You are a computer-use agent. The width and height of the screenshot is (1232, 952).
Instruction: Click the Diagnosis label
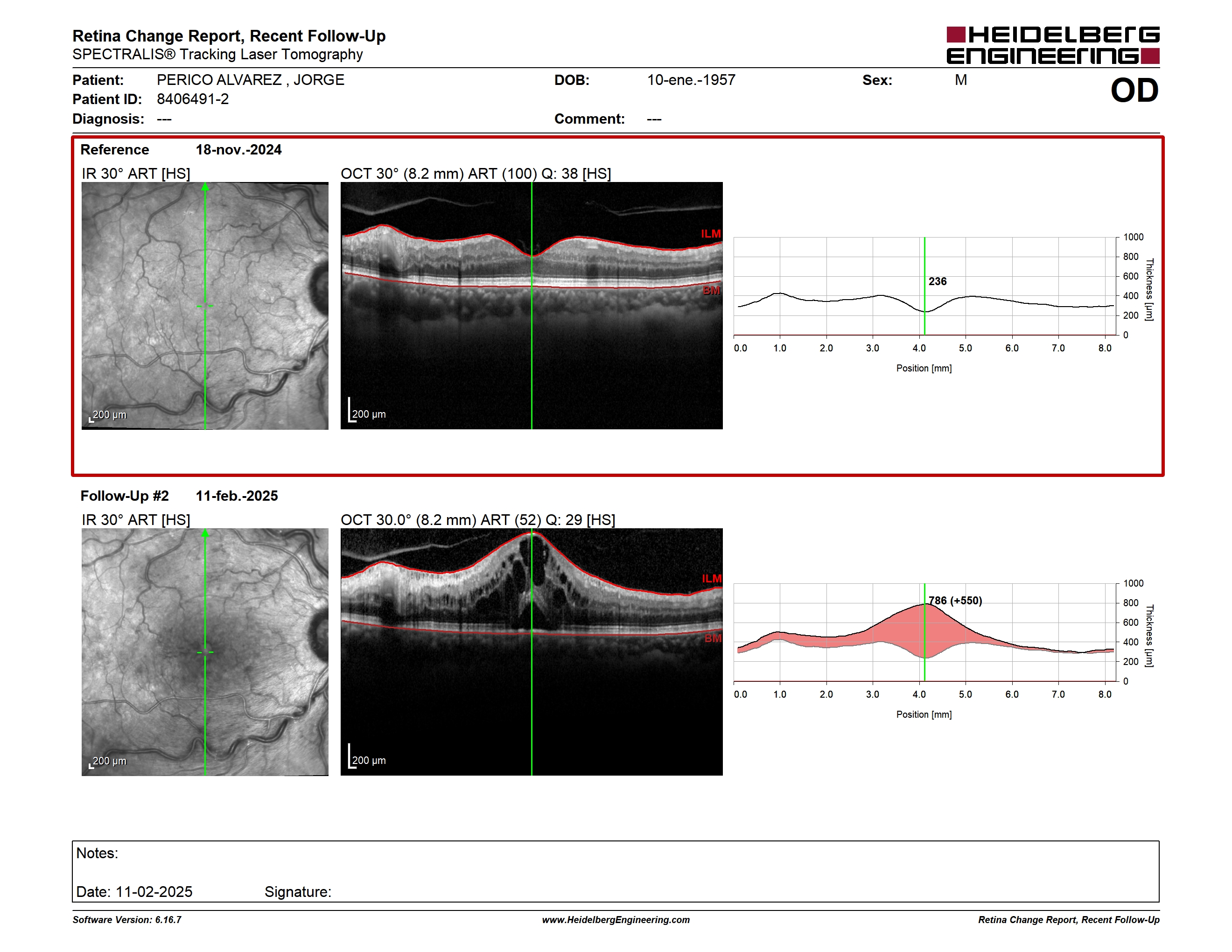pos(108,119)
